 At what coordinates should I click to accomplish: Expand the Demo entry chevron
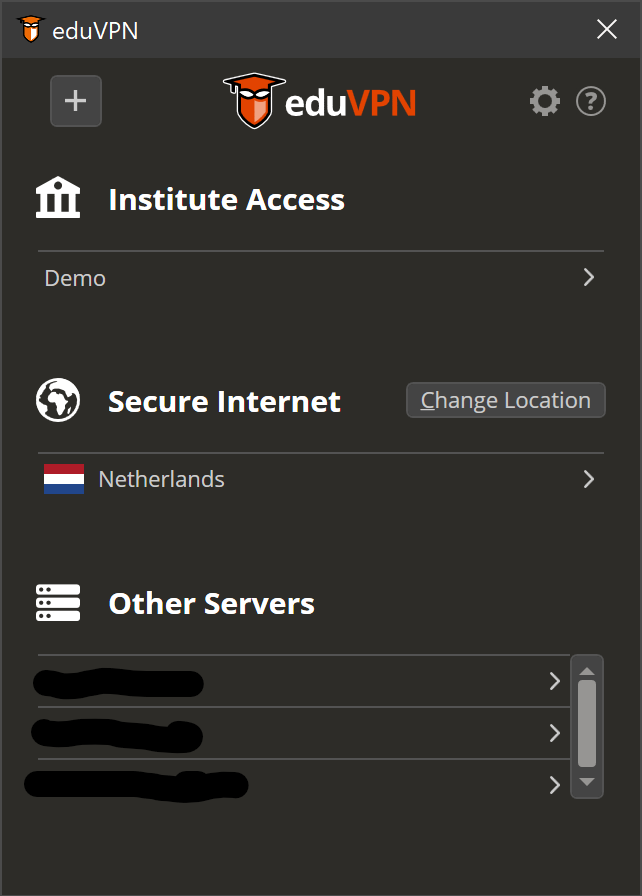589,277
